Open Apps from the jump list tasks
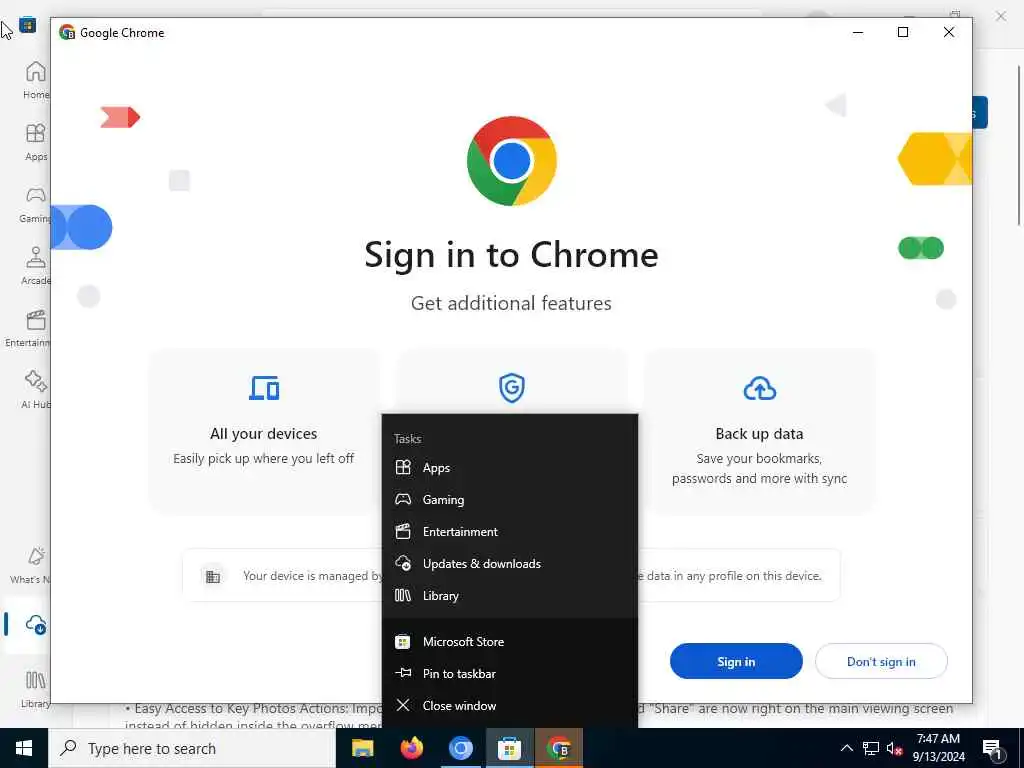 click(x=509, y=468)
